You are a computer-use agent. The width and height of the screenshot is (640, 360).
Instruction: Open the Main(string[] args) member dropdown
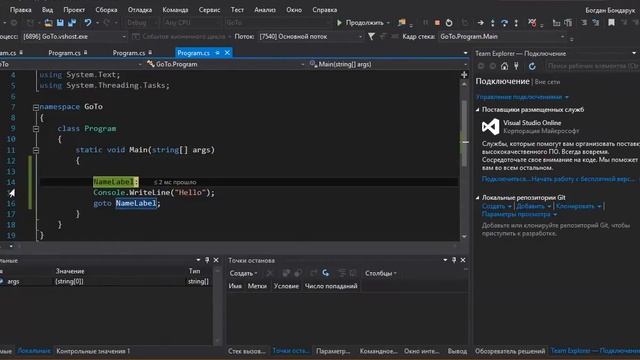pyautogui.click(x=388, y=64)
